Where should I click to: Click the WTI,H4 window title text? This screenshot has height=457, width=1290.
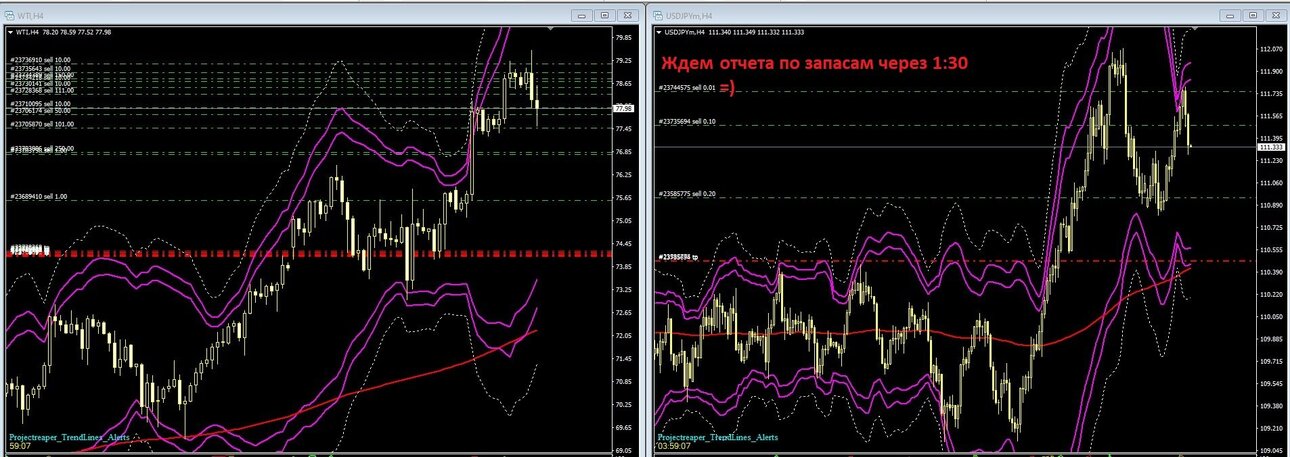click(x=32, y=16)
